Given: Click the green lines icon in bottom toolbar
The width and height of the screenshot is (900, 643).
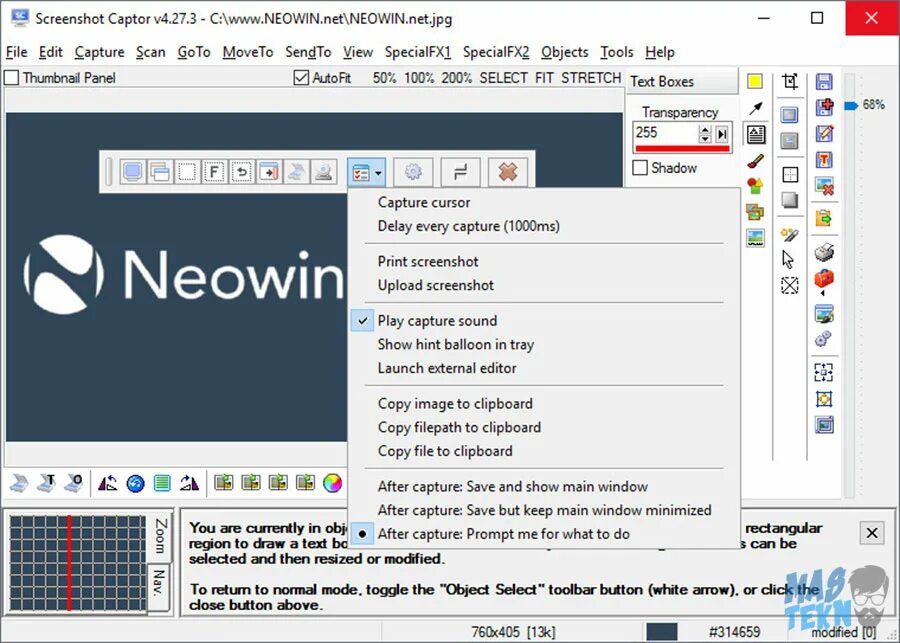Looking at the screenshot, I should [162, 483].
